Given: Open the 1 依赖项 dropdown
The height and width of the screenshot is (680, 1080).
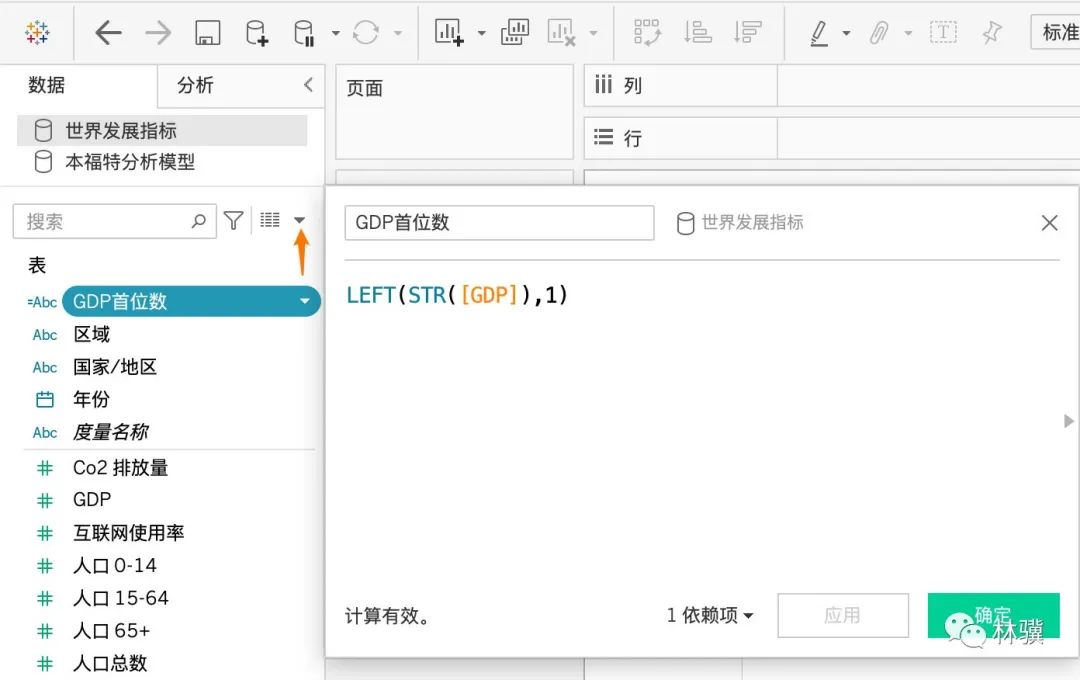Looking at the screenshot, I should coord(710,615).
